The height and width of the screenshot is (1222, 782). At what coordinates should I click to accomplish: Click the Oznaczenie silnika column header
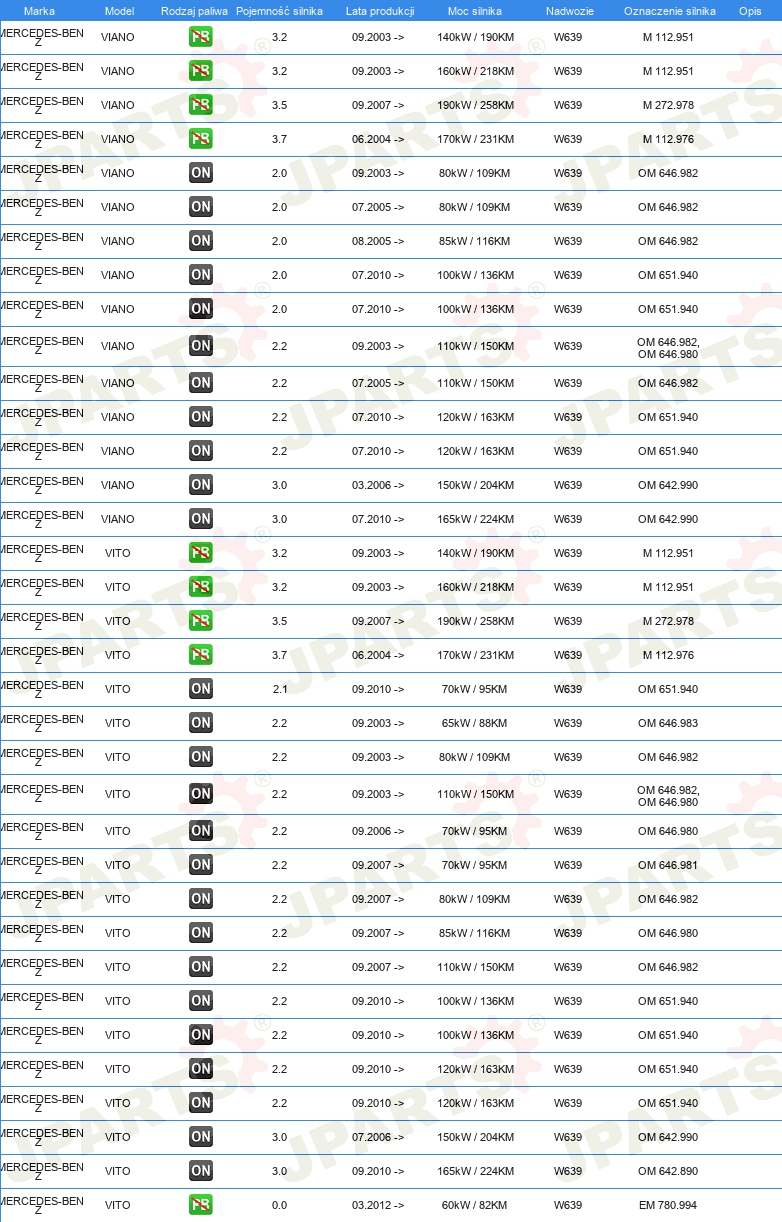click(x=670, y=11)
